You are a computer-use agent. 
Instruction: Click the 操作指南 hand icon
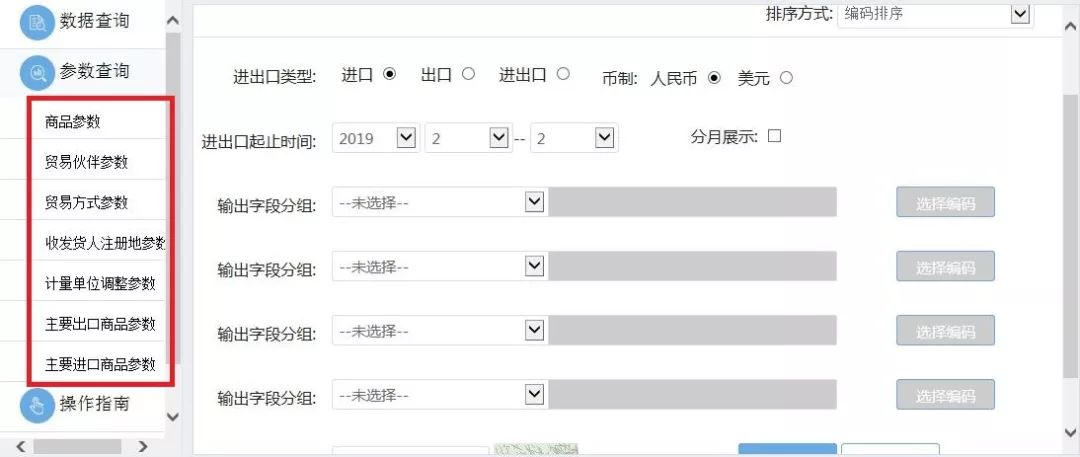[x=37, y=404]
